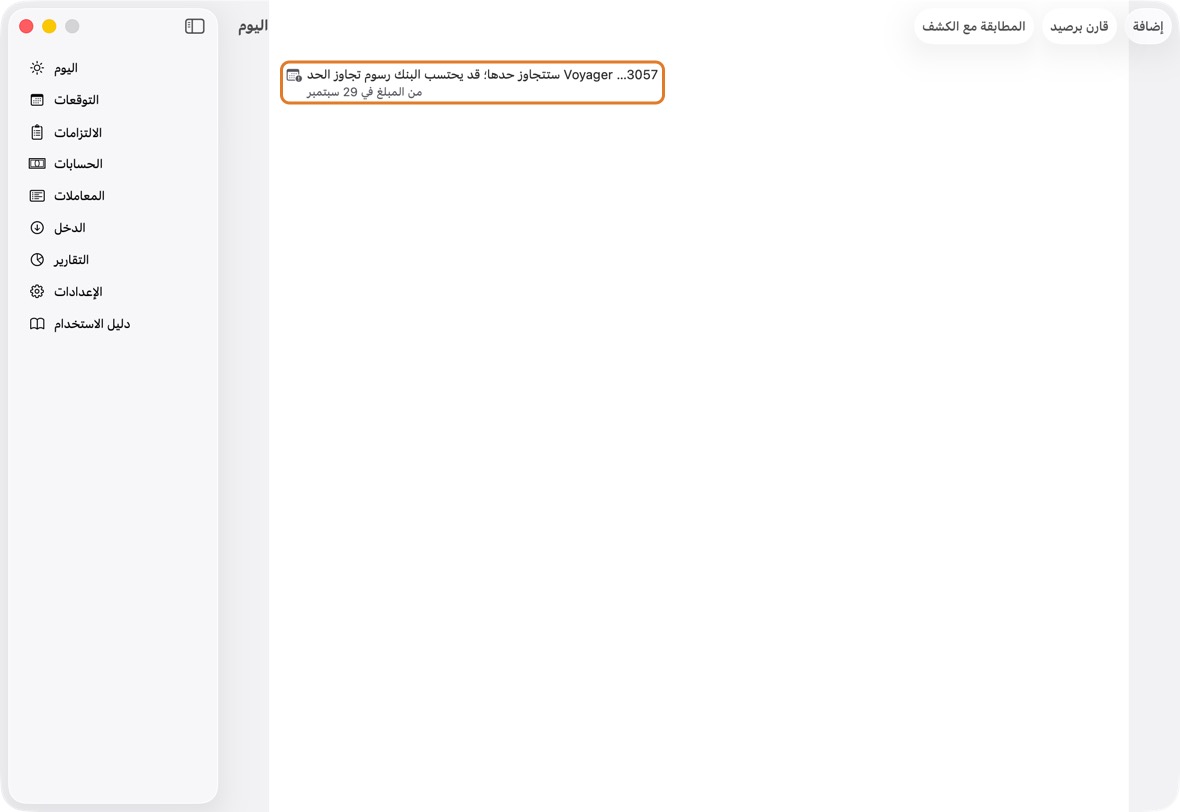Minimize the window with the yellow button
Viewport: 1180px width, 812px height.
click(49, 26)
